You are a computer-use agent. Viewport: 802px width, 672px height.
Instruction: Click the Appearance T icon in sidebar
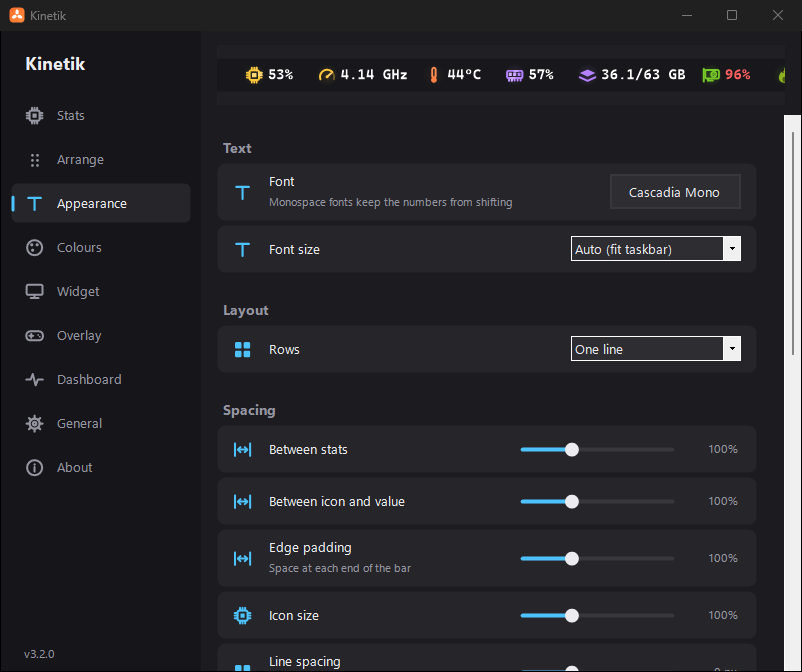tap(34, 204)
